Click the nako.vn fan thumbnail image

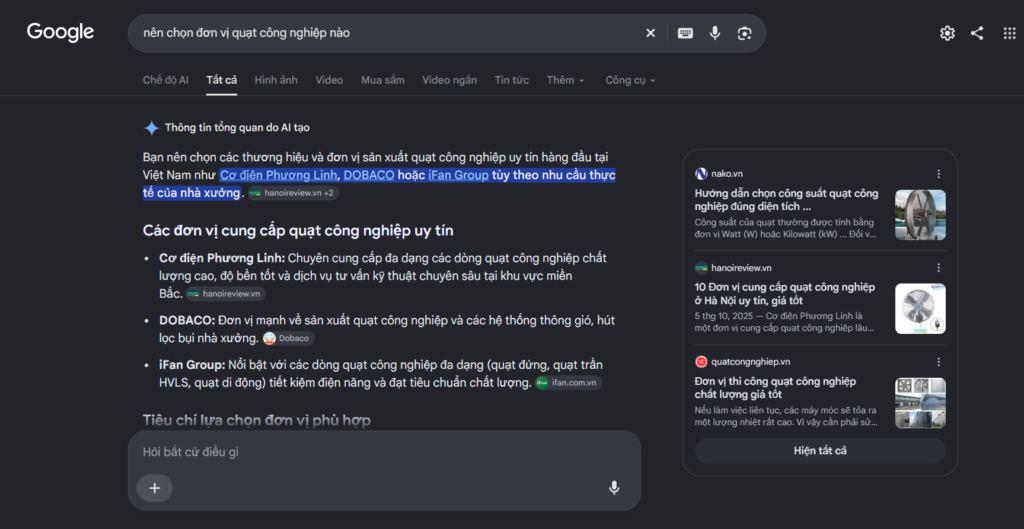point(920,215)
